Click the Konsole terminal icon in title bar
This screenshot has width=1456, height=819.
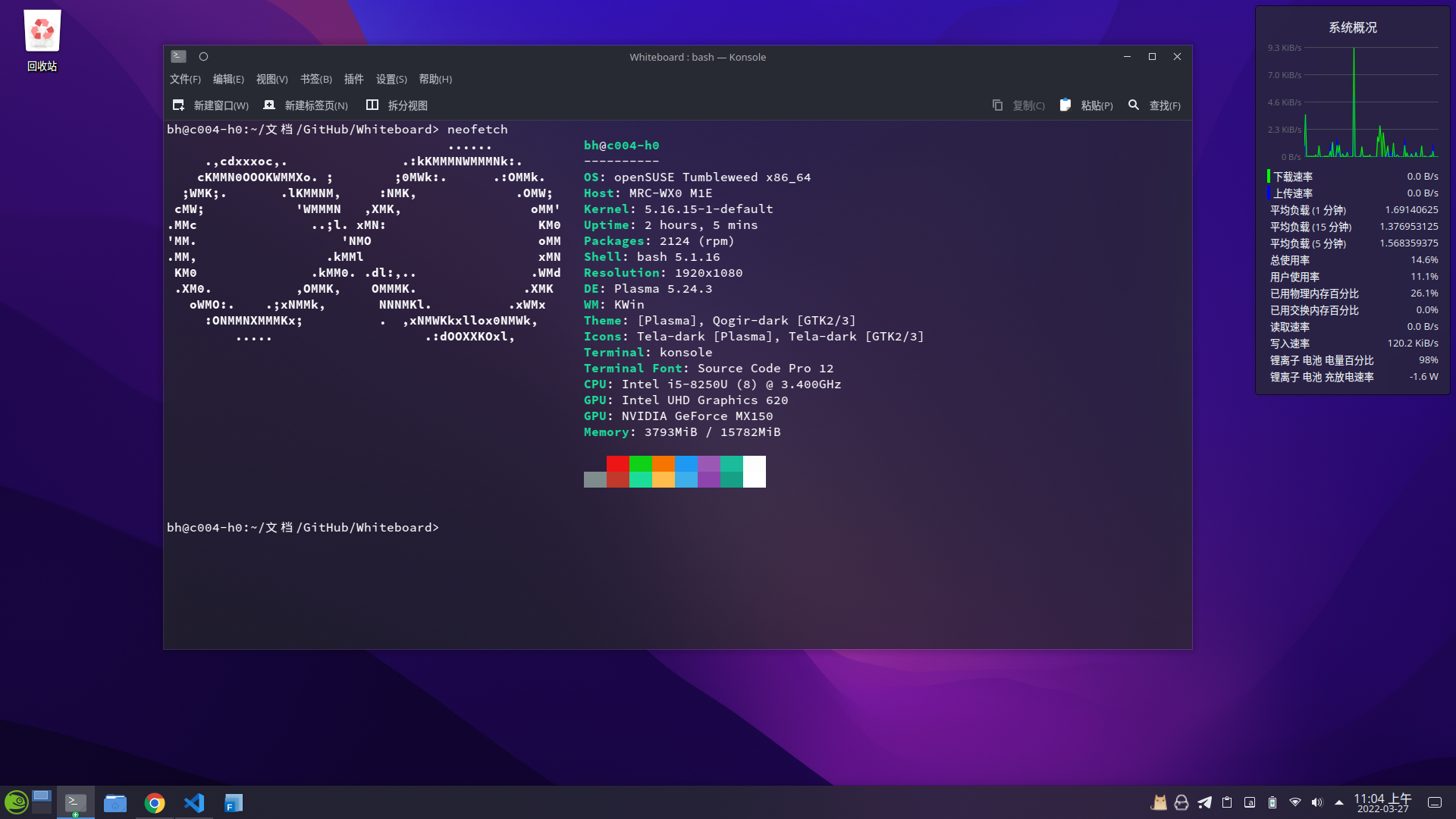(x=178, y=56)
